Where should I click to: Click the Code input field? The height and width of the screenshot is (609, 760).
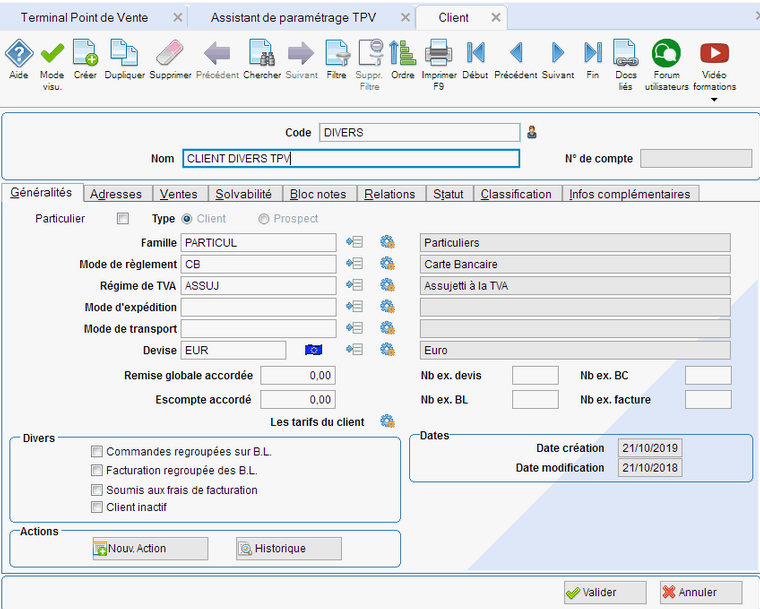point(420,132)
